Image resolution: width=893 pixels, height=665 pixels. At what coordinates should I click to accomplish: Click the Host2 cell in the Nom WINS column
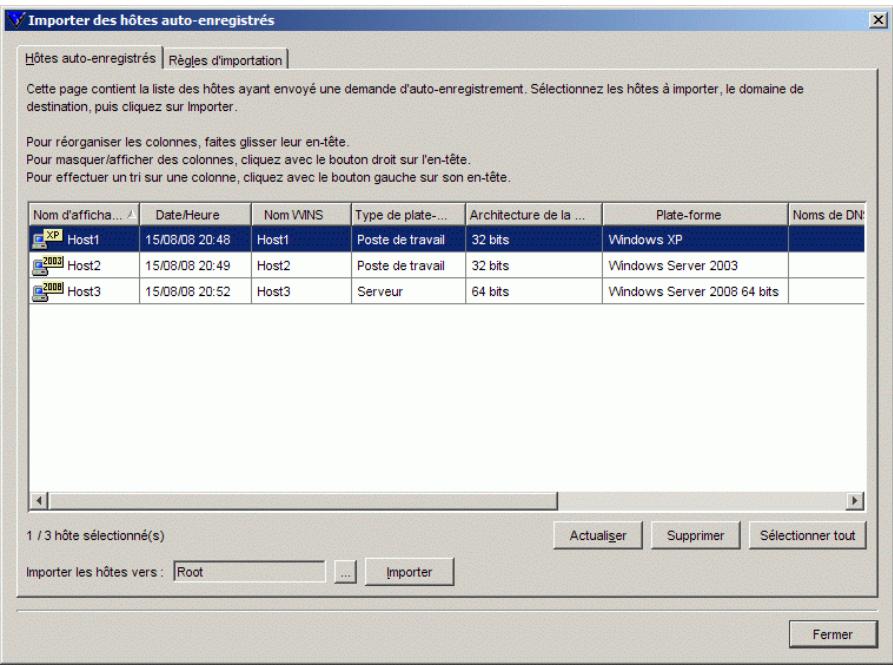(301, 265)
